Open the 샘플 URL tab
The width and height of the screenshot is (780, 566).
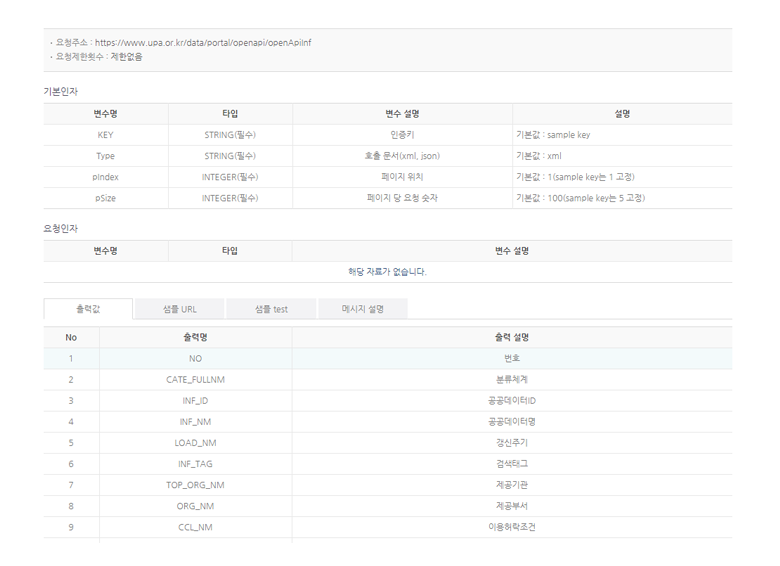tap(180, 309)
